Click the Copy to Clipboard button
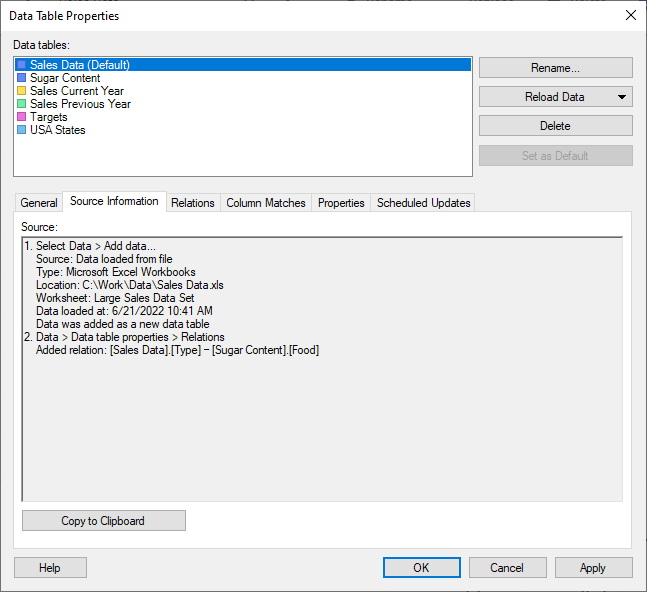647x592 pixels. click(x=104, y=521)
